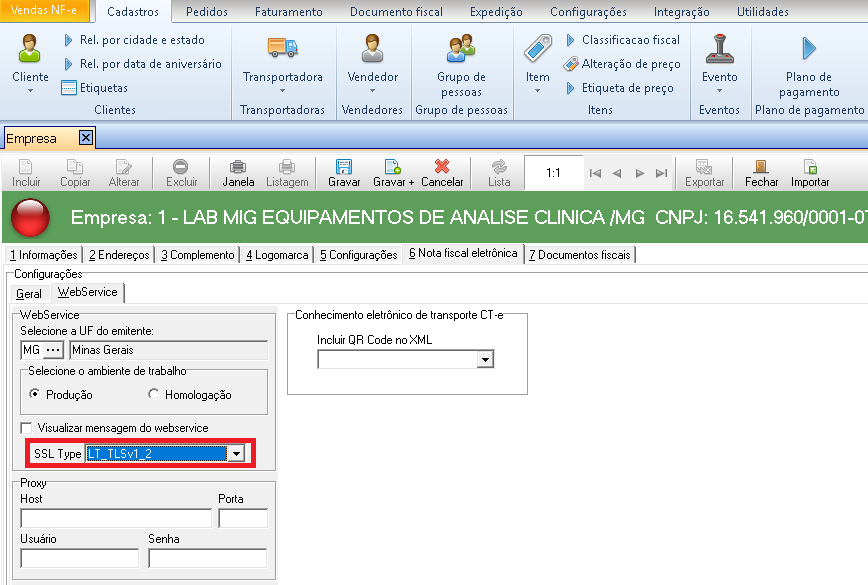Open the SSL Type dropdown
This screenshot has height=585, width=868.
pyautogui.click(x=236, y=454)
